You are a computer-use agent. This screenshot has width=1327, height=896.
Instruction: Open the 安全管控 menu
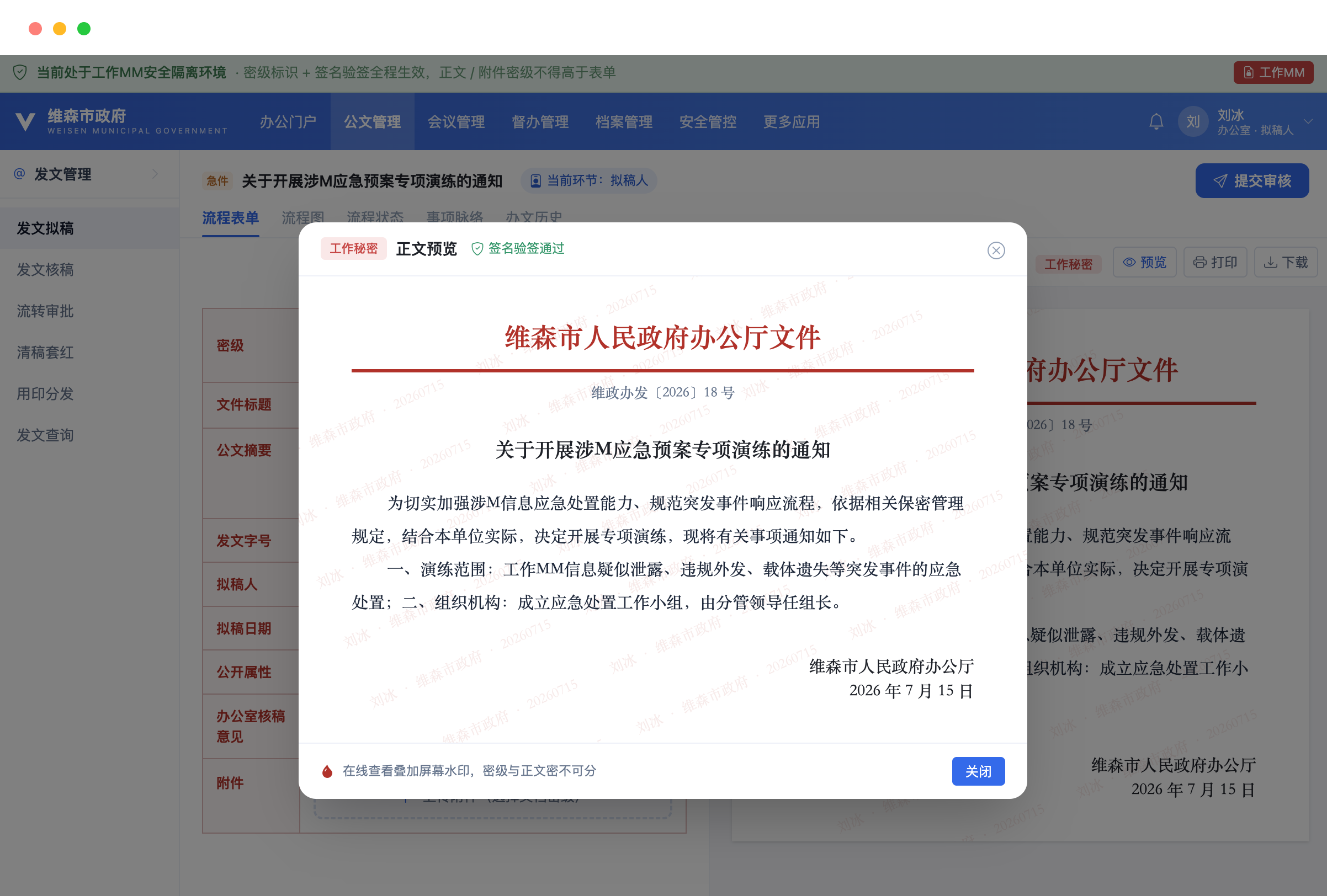pyautogui.click(x=708, y=121)
